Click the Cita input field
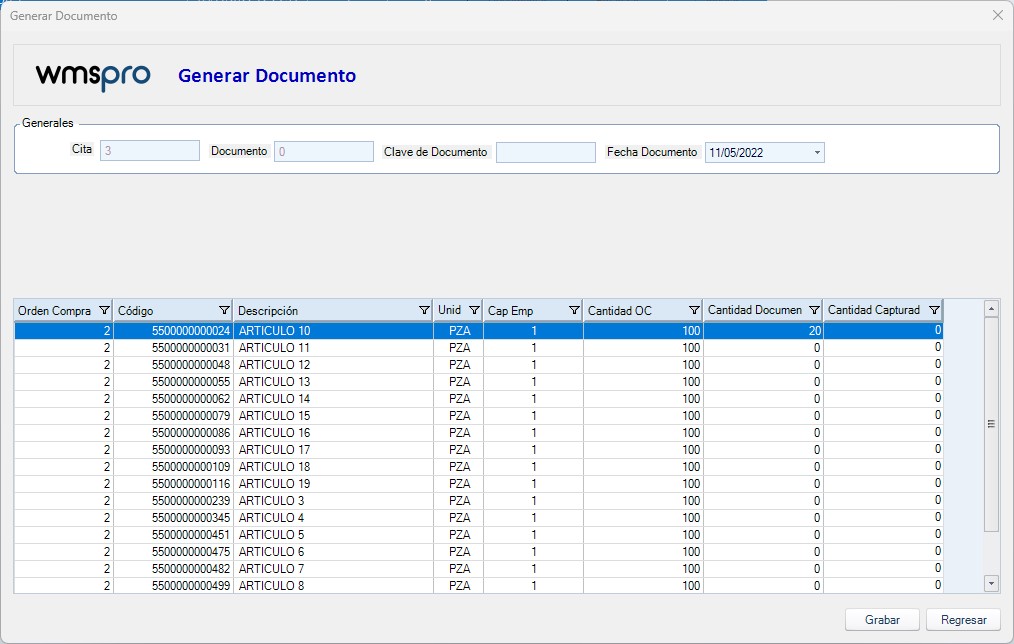Screen dimensions: 1014x644 (x=150, y=151)
